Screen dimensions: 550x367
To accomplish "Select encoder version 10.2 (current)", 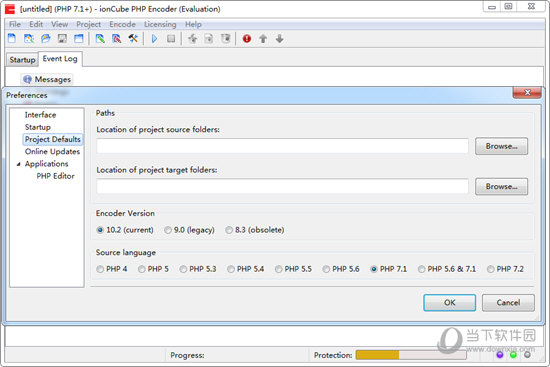I will coord(125,230).
